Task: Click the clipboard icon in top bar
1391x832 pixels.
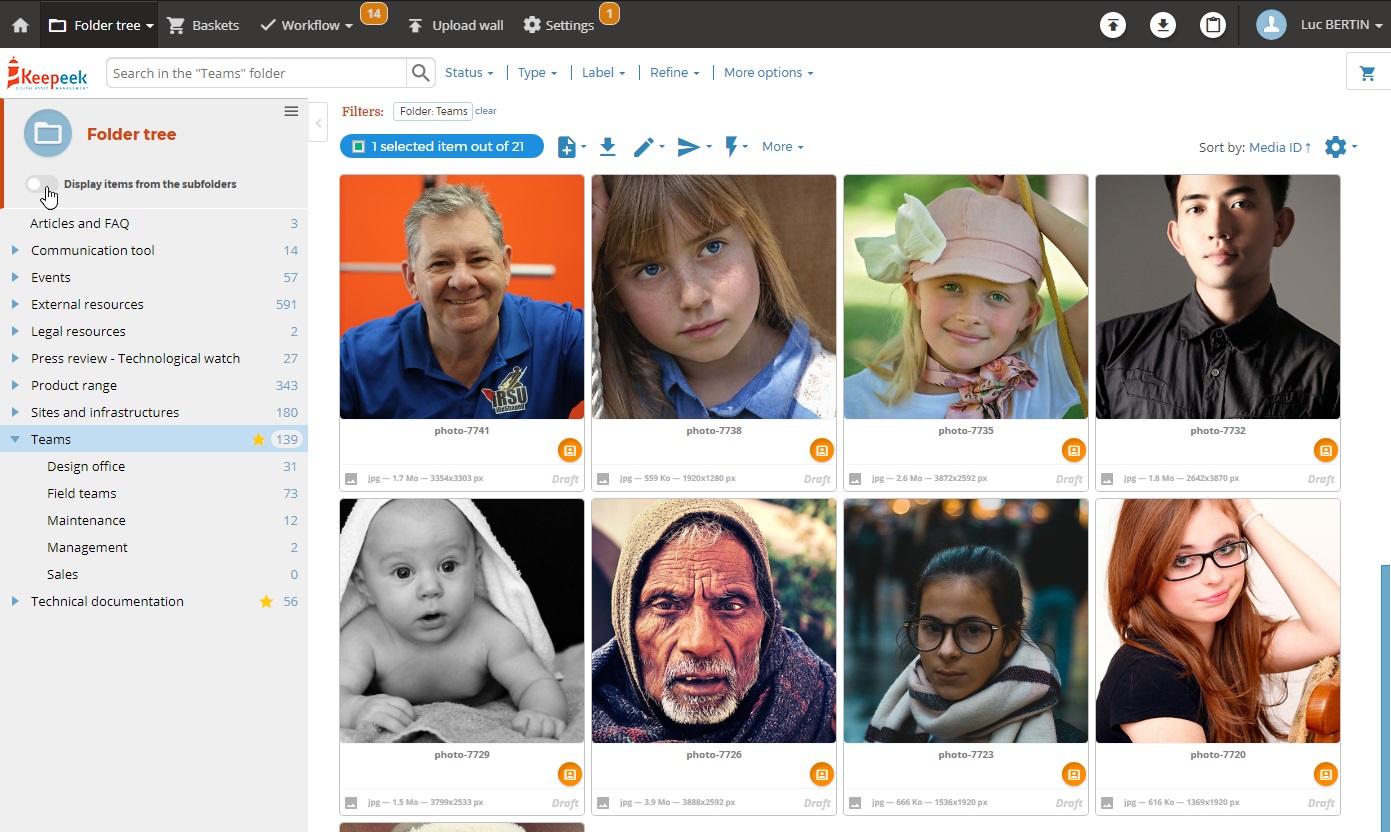Action: [x=1213, y=25]
